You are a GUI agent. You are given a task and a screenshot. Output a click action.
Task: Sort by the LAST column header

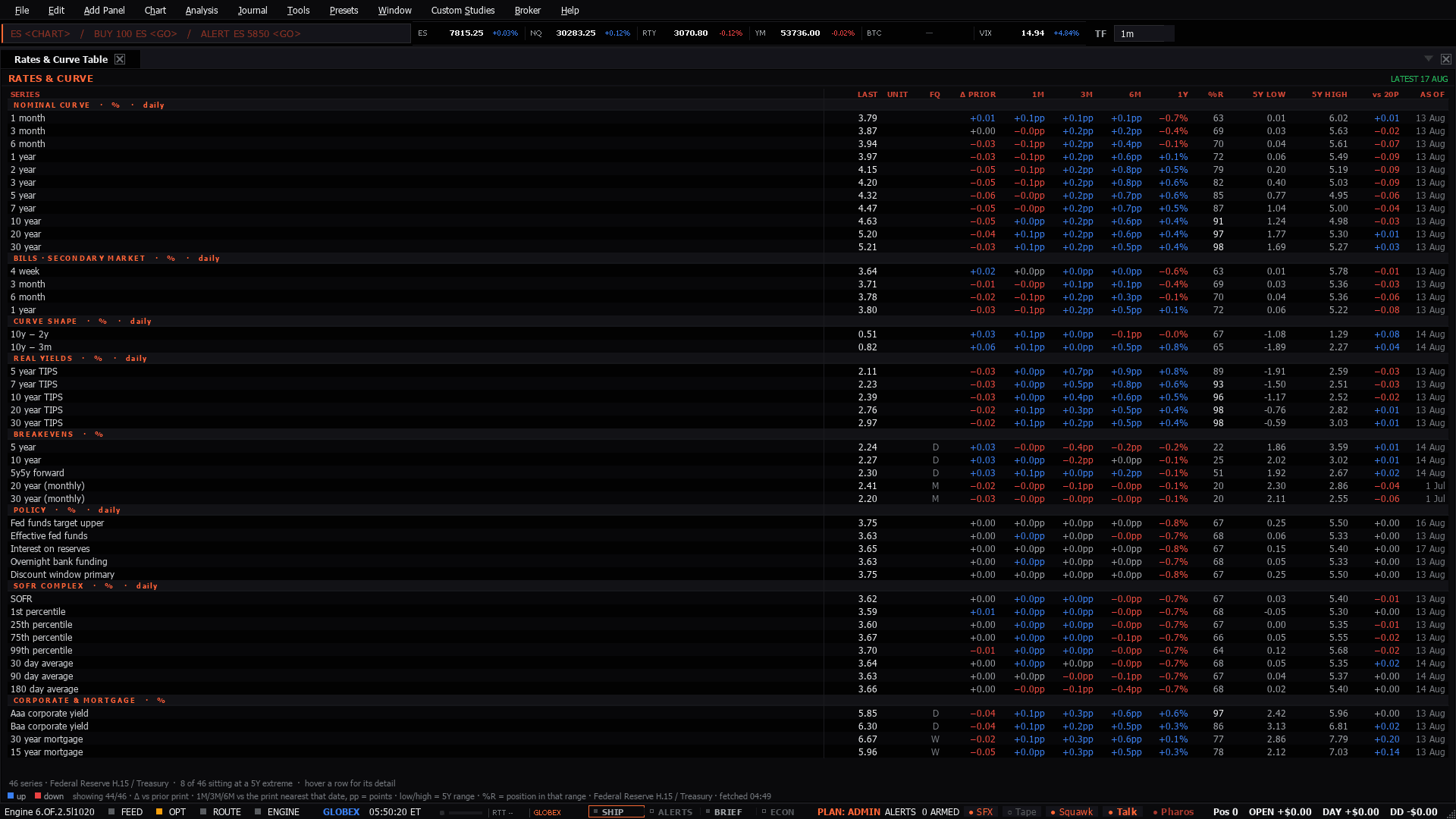(x=867, y=95)
